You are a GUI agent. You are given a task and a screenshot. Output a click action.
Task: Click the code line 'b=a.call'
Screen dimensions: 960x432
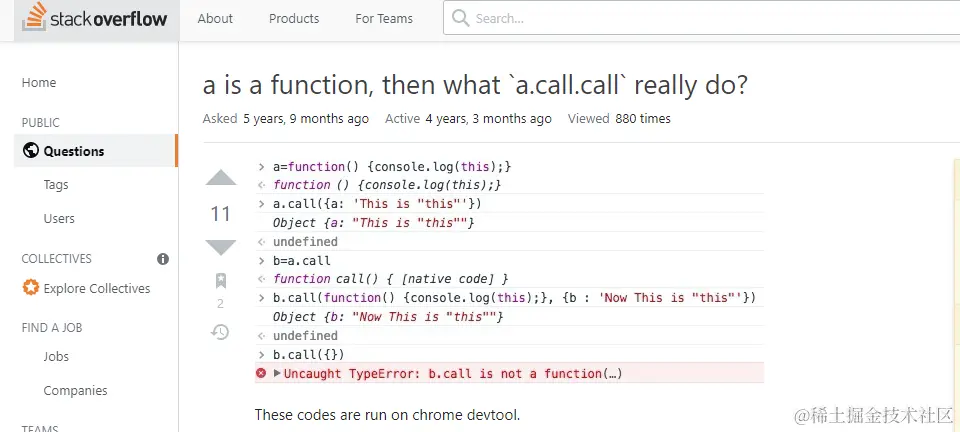pos(302,261)
